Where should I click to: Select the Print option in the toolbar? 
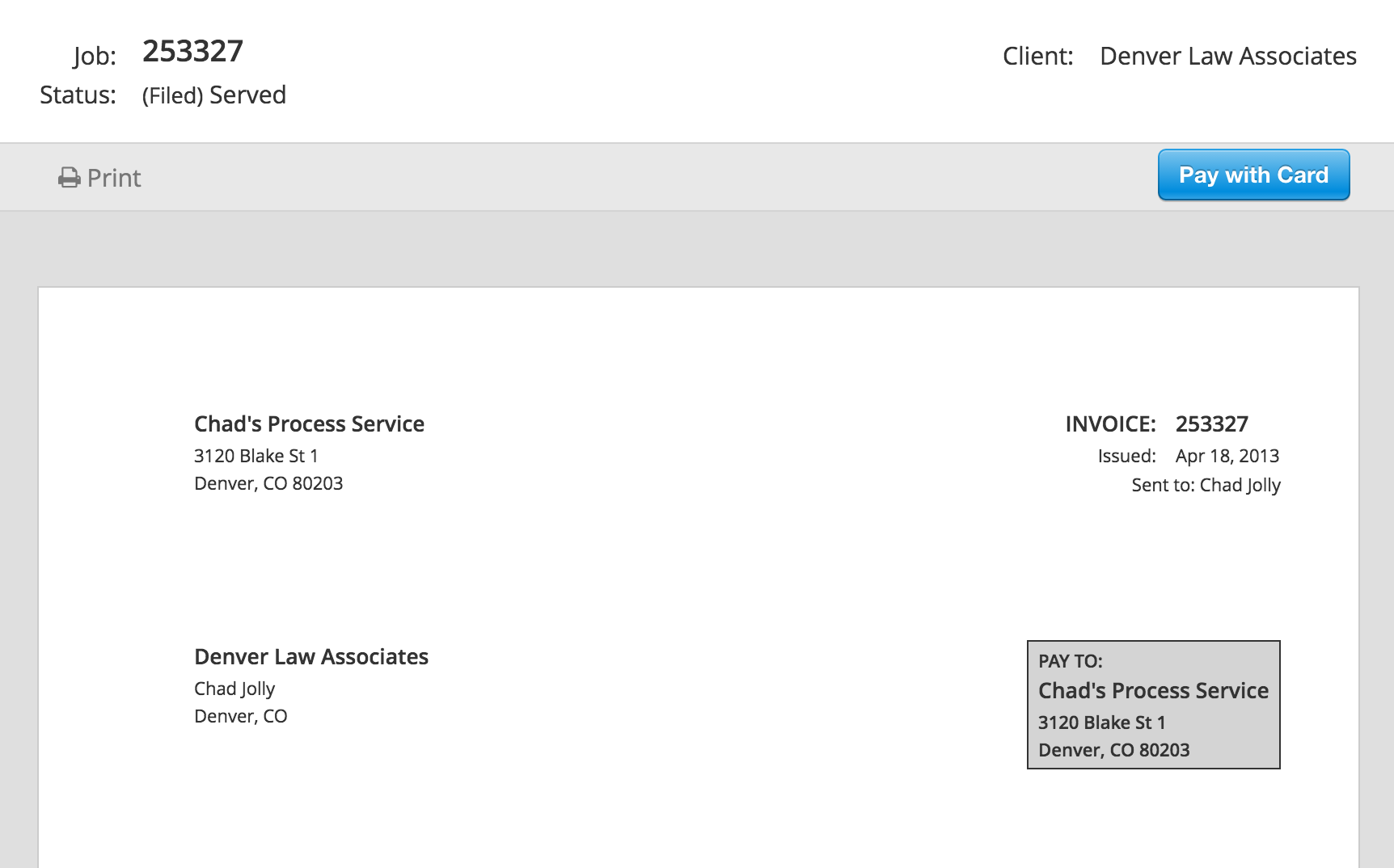pos(113,178)
